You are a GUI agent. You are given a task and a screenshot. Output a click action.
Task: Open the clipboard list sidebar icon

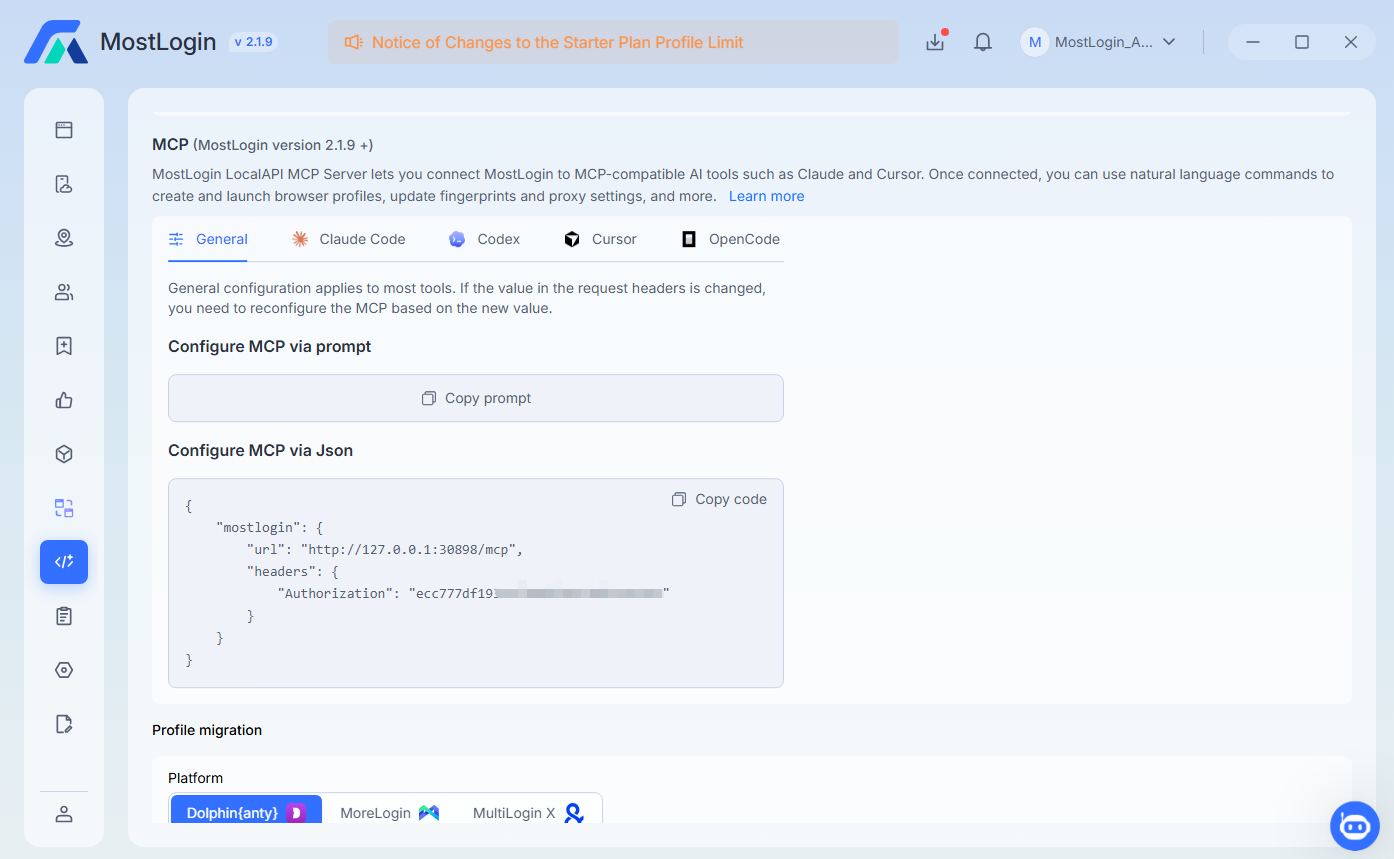[64, 616]
